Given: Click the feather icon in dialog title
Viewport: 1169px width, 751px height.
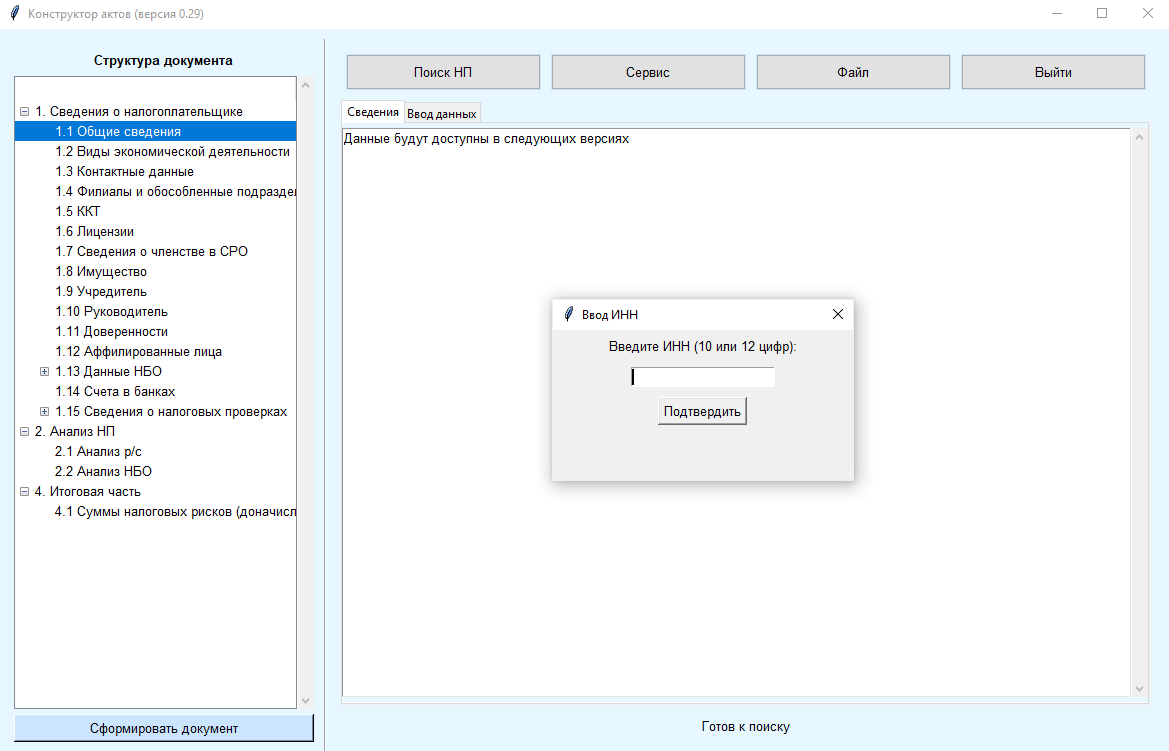Looking at the screenshot, I should click(x=569, y=314).
